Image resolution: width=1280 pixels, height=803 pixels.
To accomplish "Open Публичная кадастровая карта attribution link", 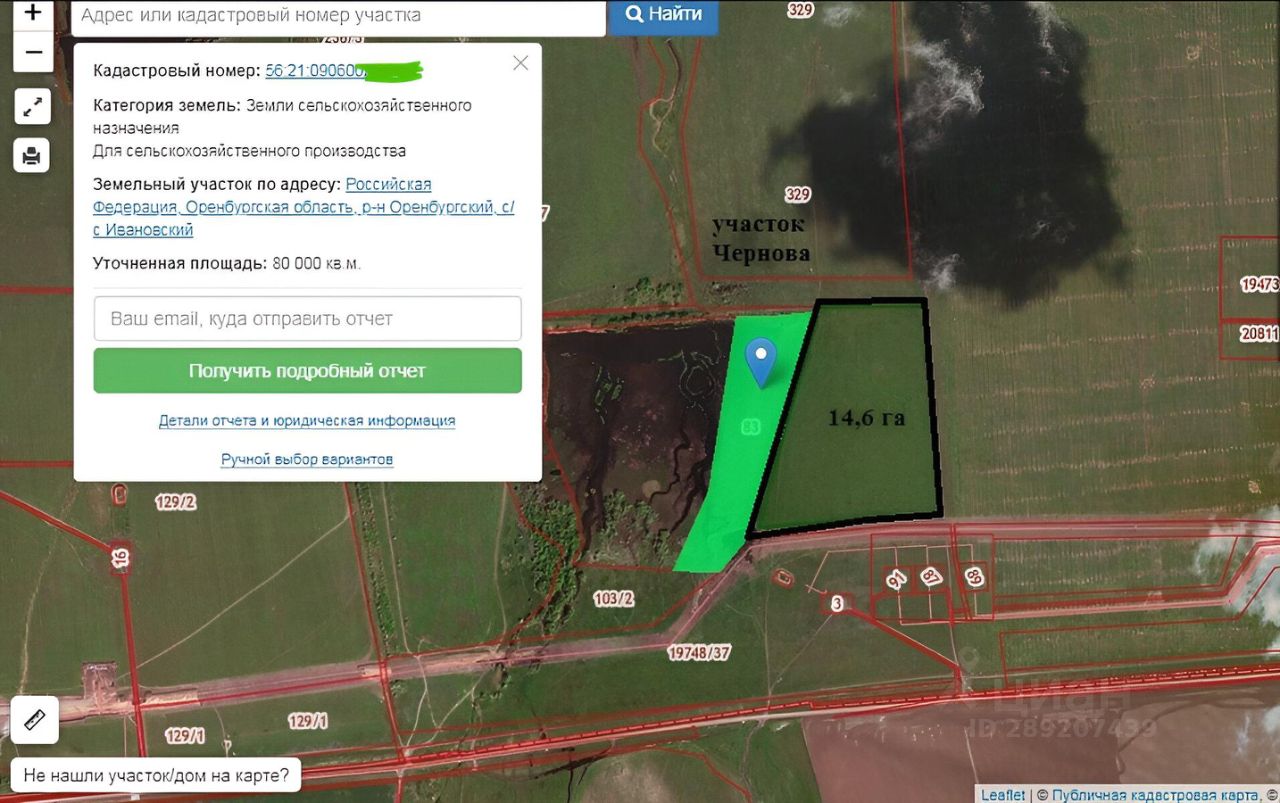I will 1156,795.
